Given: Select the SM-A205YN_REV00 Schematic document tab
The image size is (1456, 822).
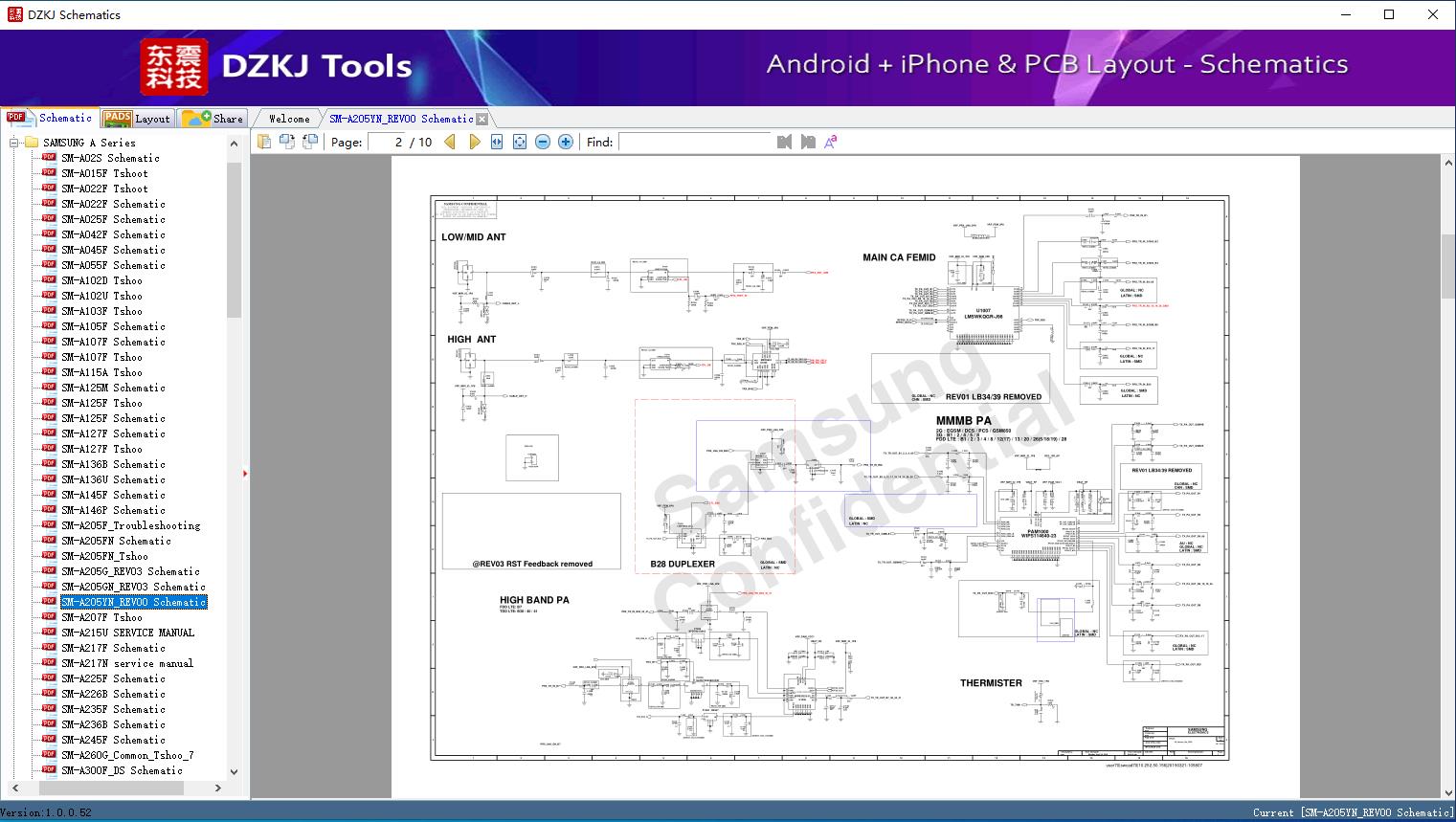Looking at the screenshot, I should 401,119.
